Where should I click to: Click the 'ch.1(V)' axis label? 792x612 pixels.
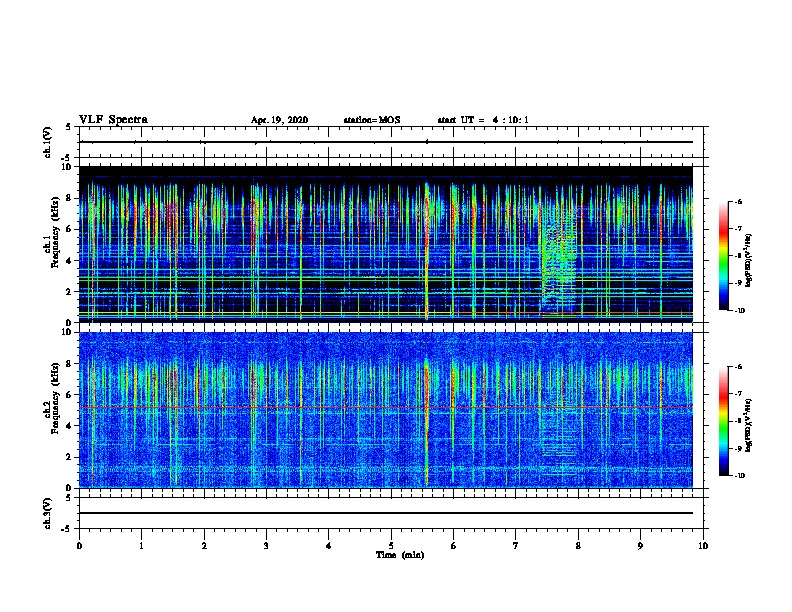pos(48,142)
